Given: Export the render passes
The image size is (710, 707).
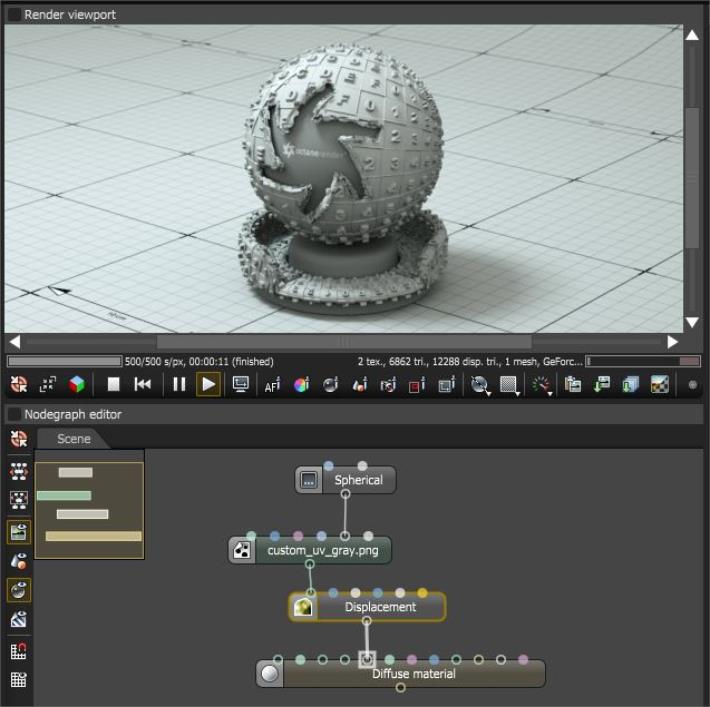Looking at the screenshot, I should click(x=630, y=385).
